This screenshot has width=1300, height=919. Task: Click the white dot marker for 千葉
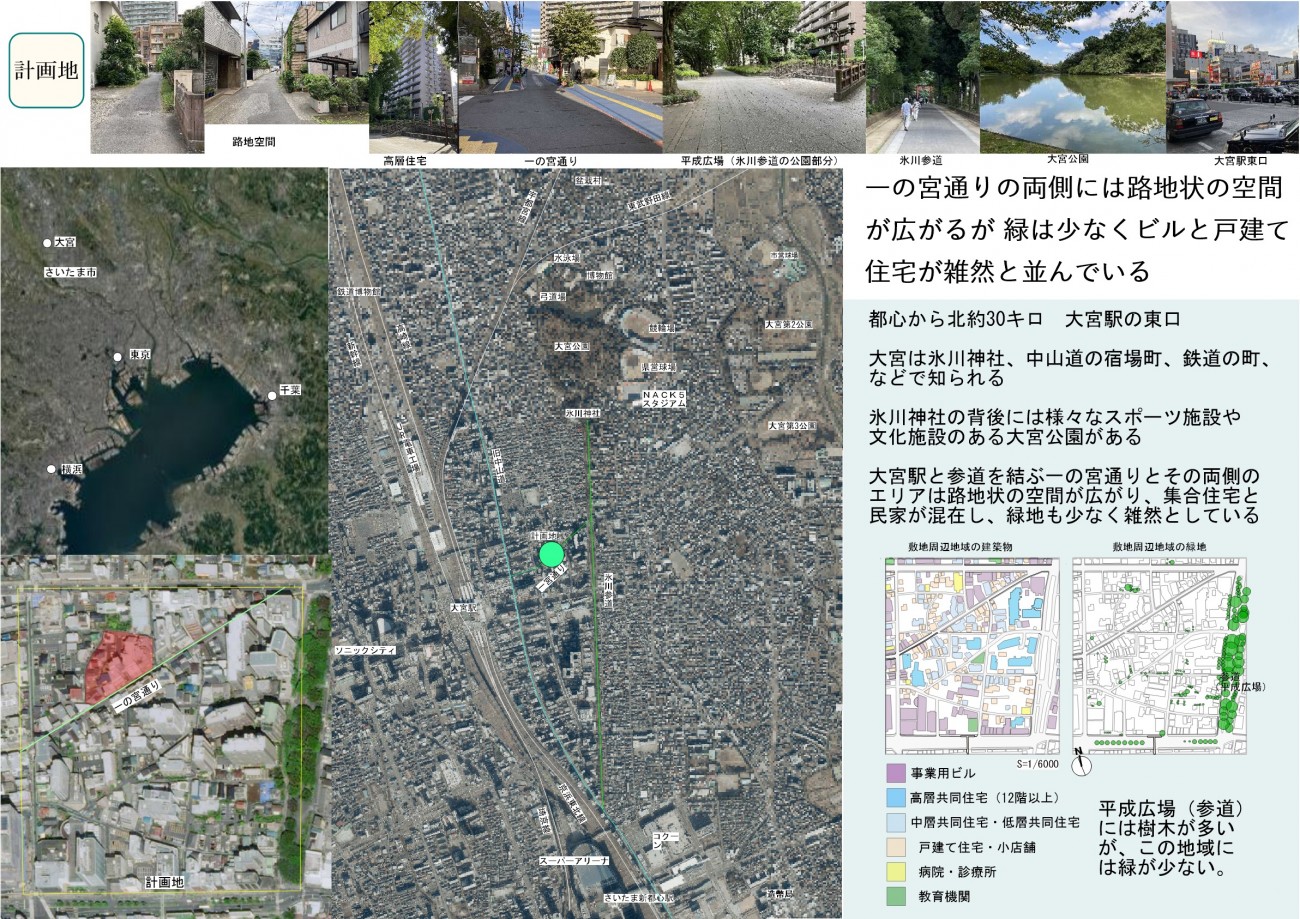[x=272, y=396]
